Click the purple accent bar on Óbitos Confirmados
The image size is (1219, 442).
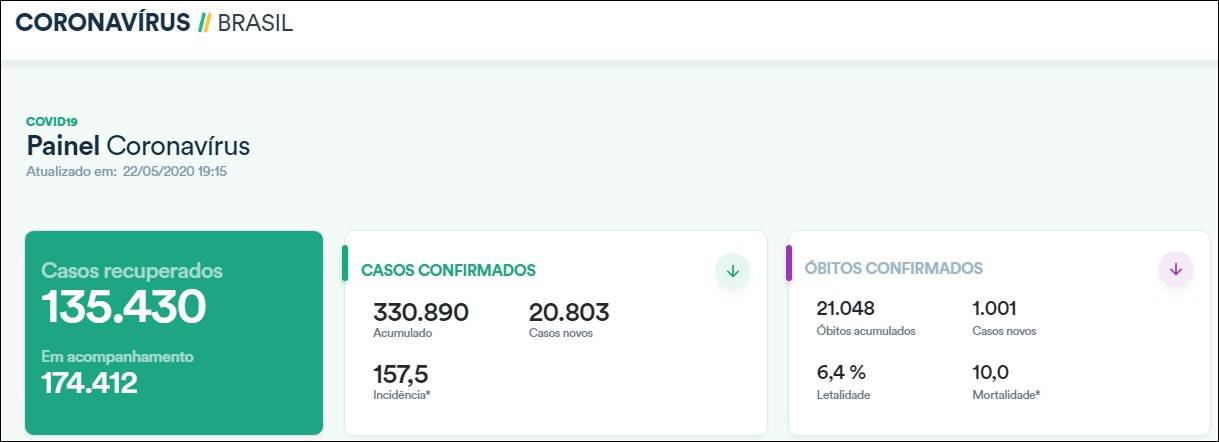pyautogui.click(x=789, y=262)
